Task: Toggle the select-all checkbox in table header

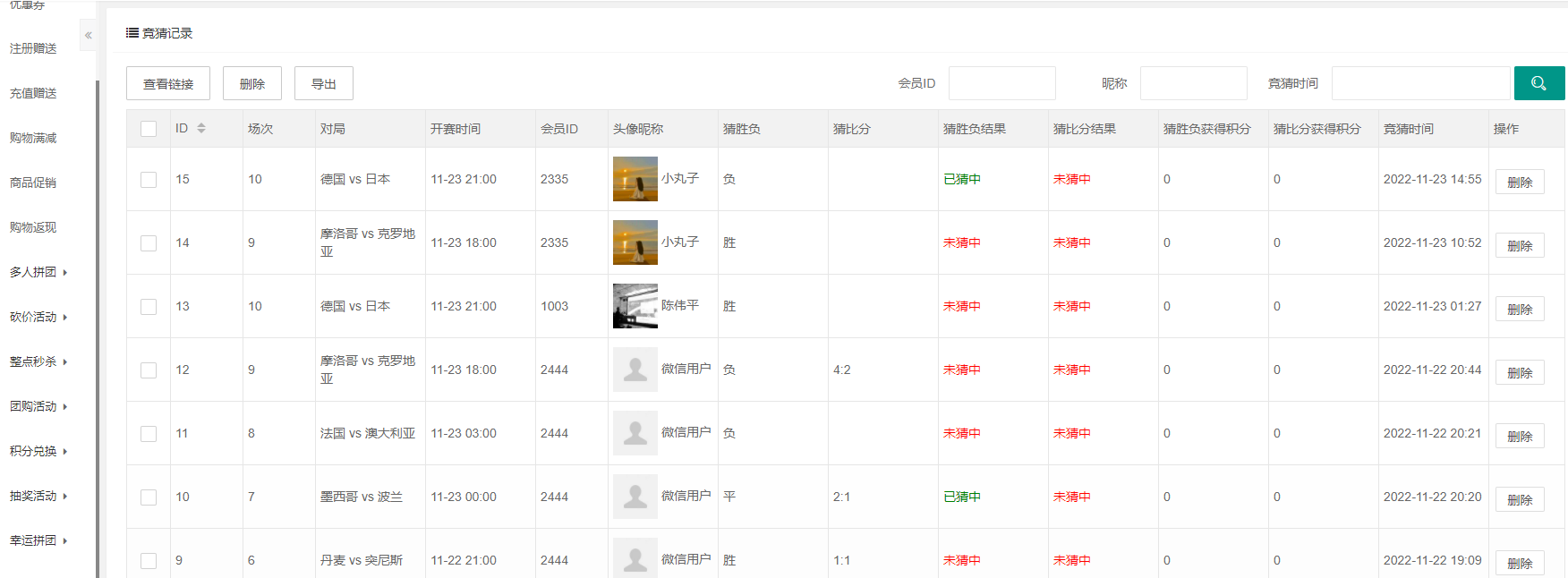Action: coord(149,129)
